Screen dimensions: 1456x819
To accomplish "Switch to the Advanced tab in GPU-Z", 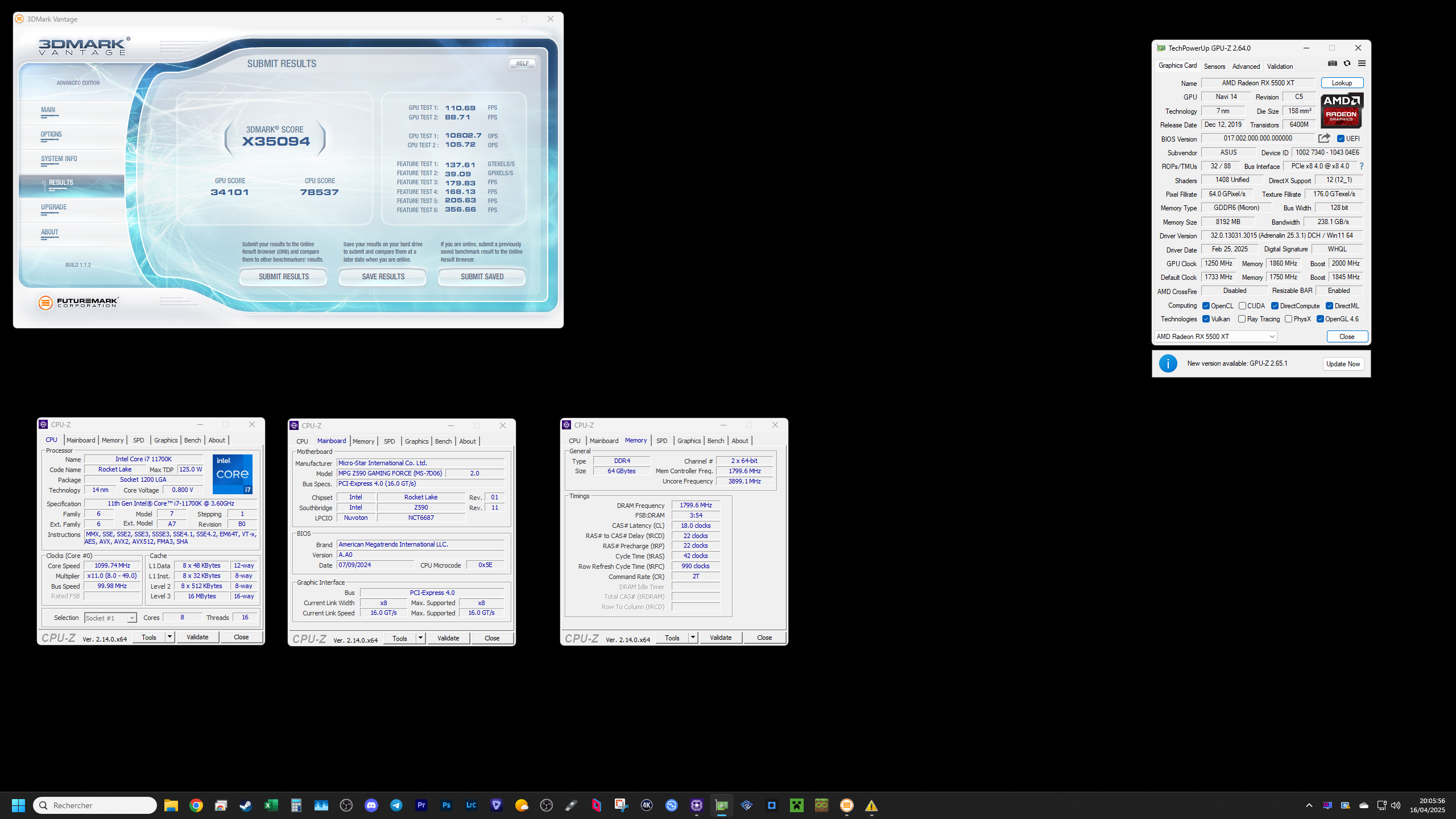I will (1246, 67).
